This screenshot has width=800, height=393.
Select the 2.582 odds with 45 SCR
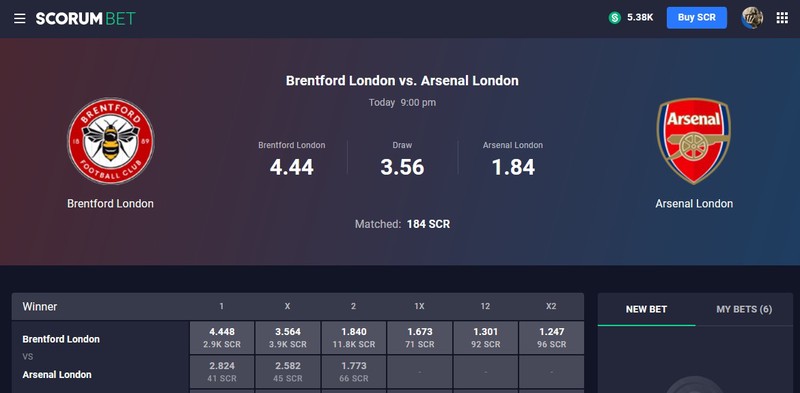tap(288, 372)
